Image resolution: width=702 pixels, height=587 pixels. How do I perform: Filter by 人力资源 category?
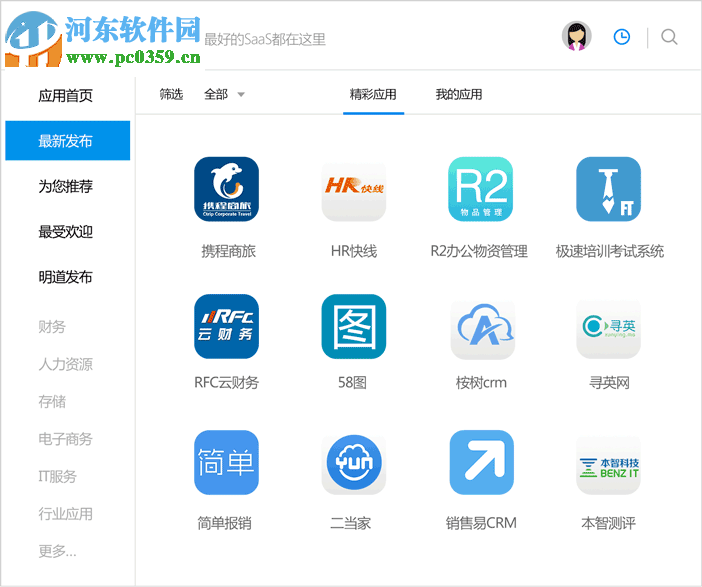click(65, 364)
